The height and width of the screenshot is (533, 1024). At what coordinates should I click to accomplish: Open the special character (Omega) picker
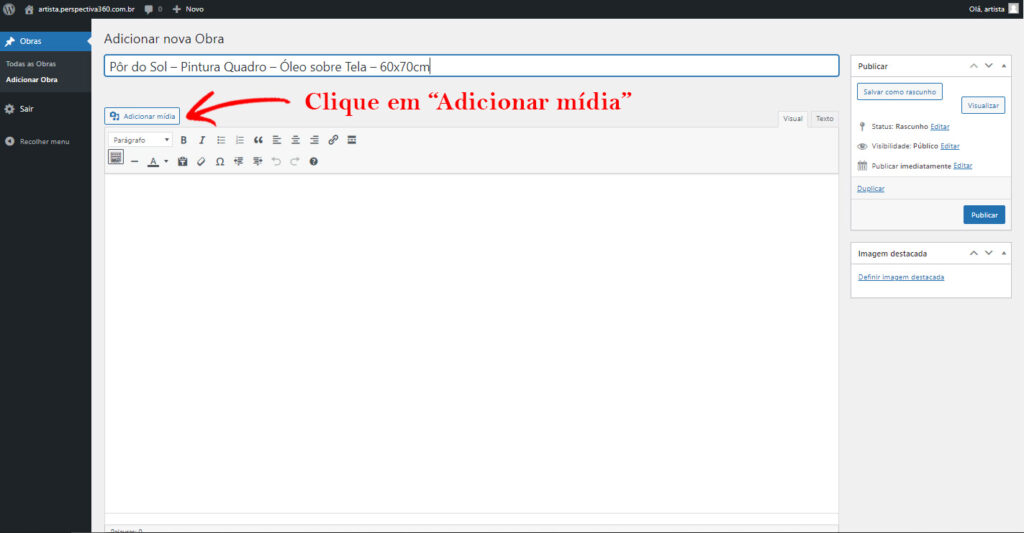pos(220,161)
